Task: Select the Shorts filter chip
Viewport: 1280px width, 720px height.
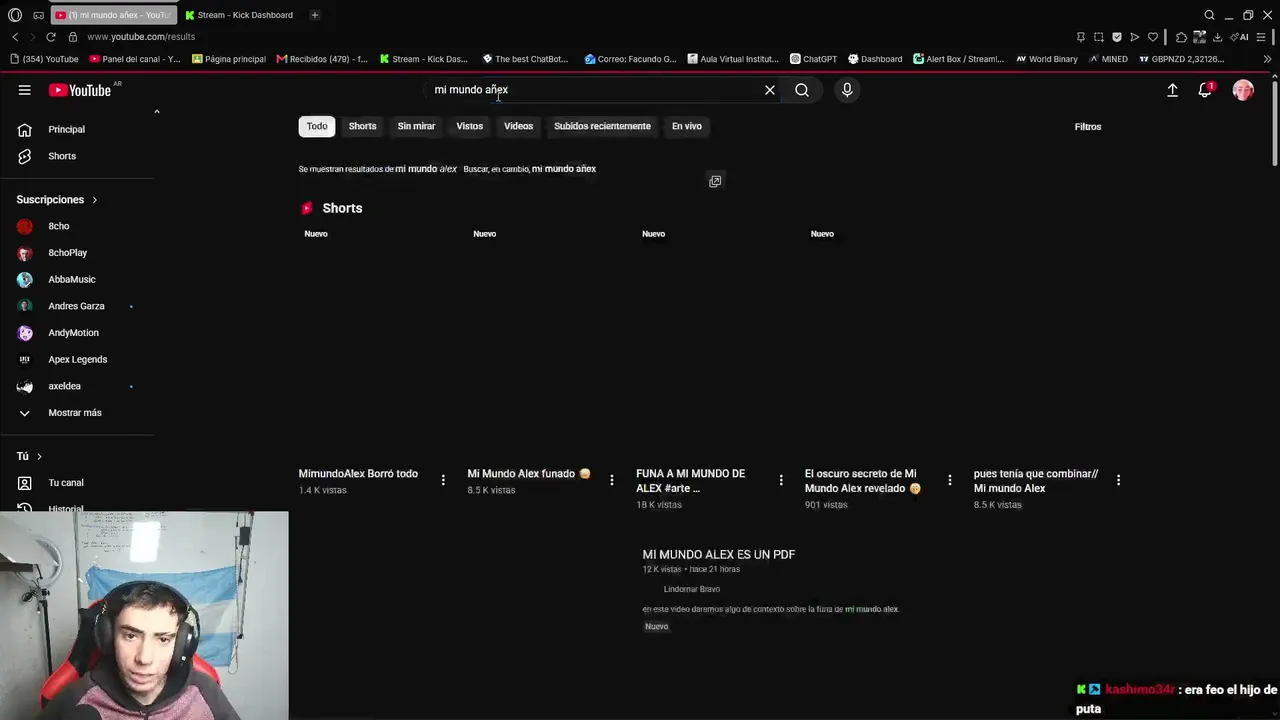Action: point(362,126)
